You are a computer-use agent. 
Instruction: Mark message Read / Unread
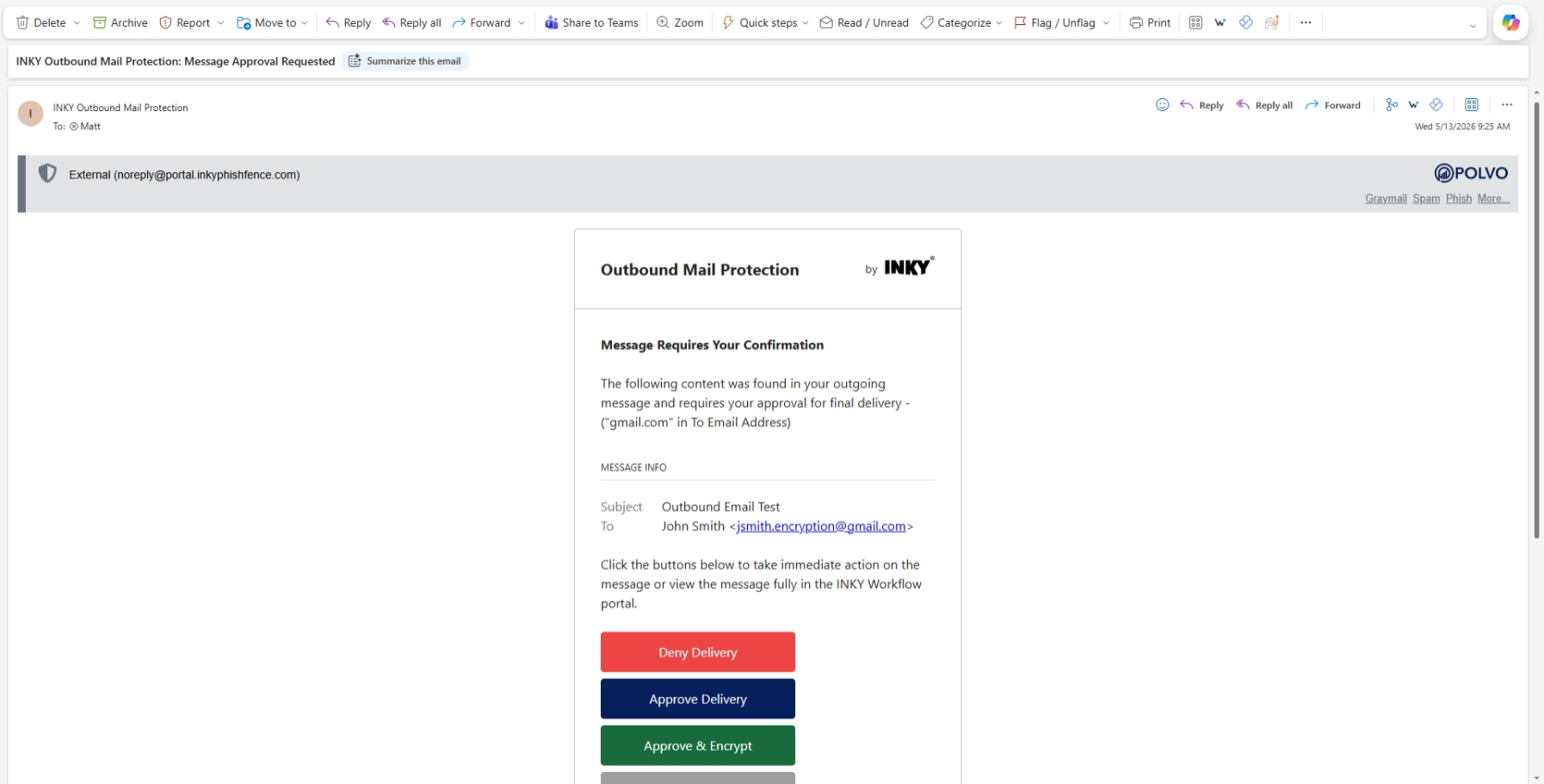pyautogui.click(x=864, y=22)
